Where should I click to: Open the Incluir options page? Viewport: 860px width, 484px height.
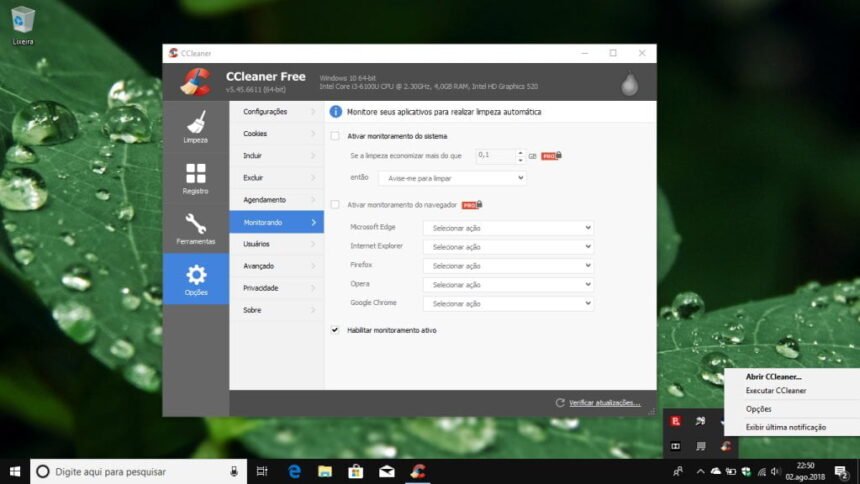pyautogui.click(x=276, y=155)
